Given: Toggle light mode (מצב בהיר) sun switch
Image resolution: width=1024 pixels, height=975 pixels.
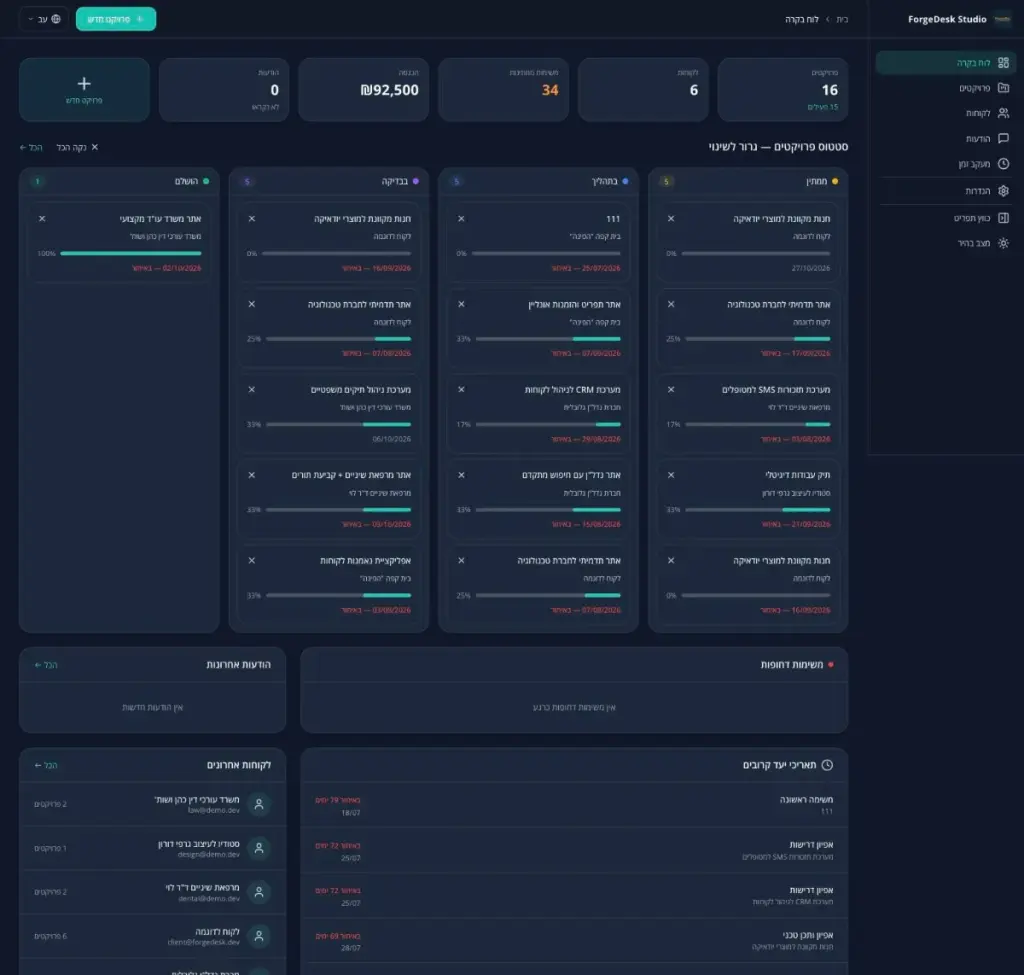Looking at the screenshot, I should coord(1003,243).
